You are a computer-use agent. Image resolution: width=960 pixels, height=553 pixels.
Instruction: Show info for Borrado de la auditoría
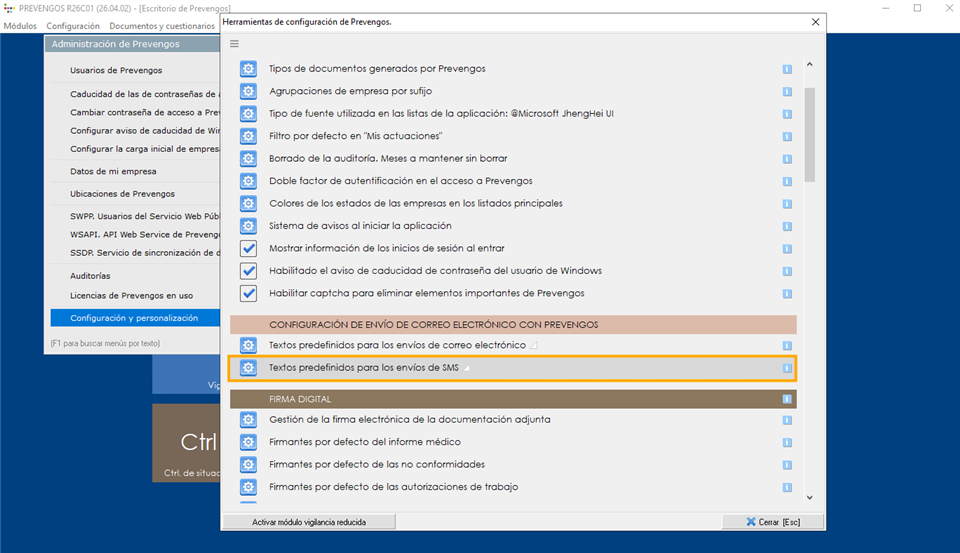(787, 159)
